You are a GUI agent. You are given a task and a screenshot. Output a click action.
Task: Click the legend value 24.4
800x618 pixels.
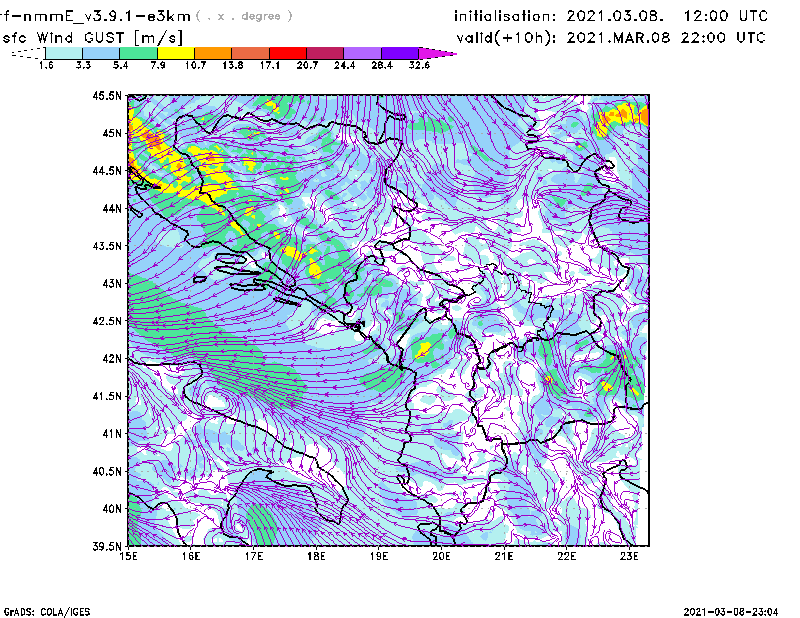[x=344, y=65]
